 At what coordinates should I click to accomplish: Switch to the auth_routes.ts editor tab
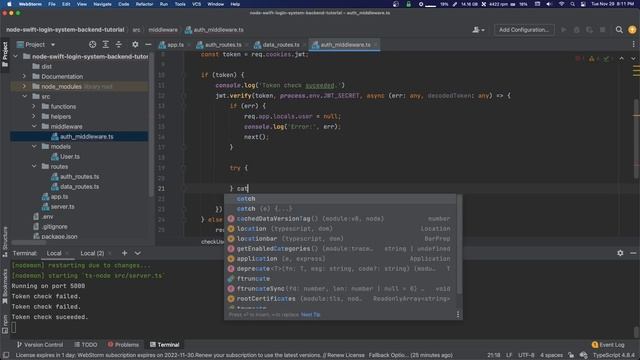pyautogui.click(x=219, y=45)
